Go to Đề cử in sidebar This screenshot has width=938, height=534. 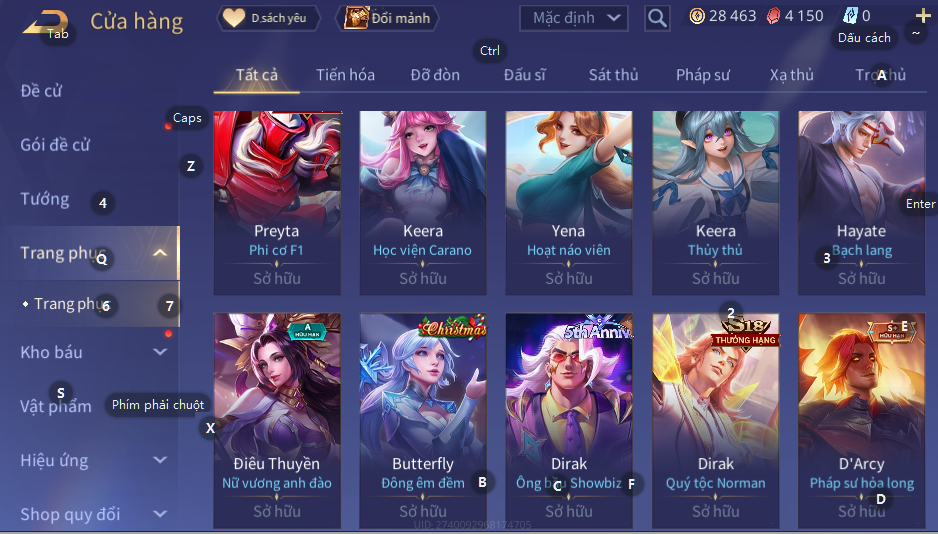tap(41, 91)
